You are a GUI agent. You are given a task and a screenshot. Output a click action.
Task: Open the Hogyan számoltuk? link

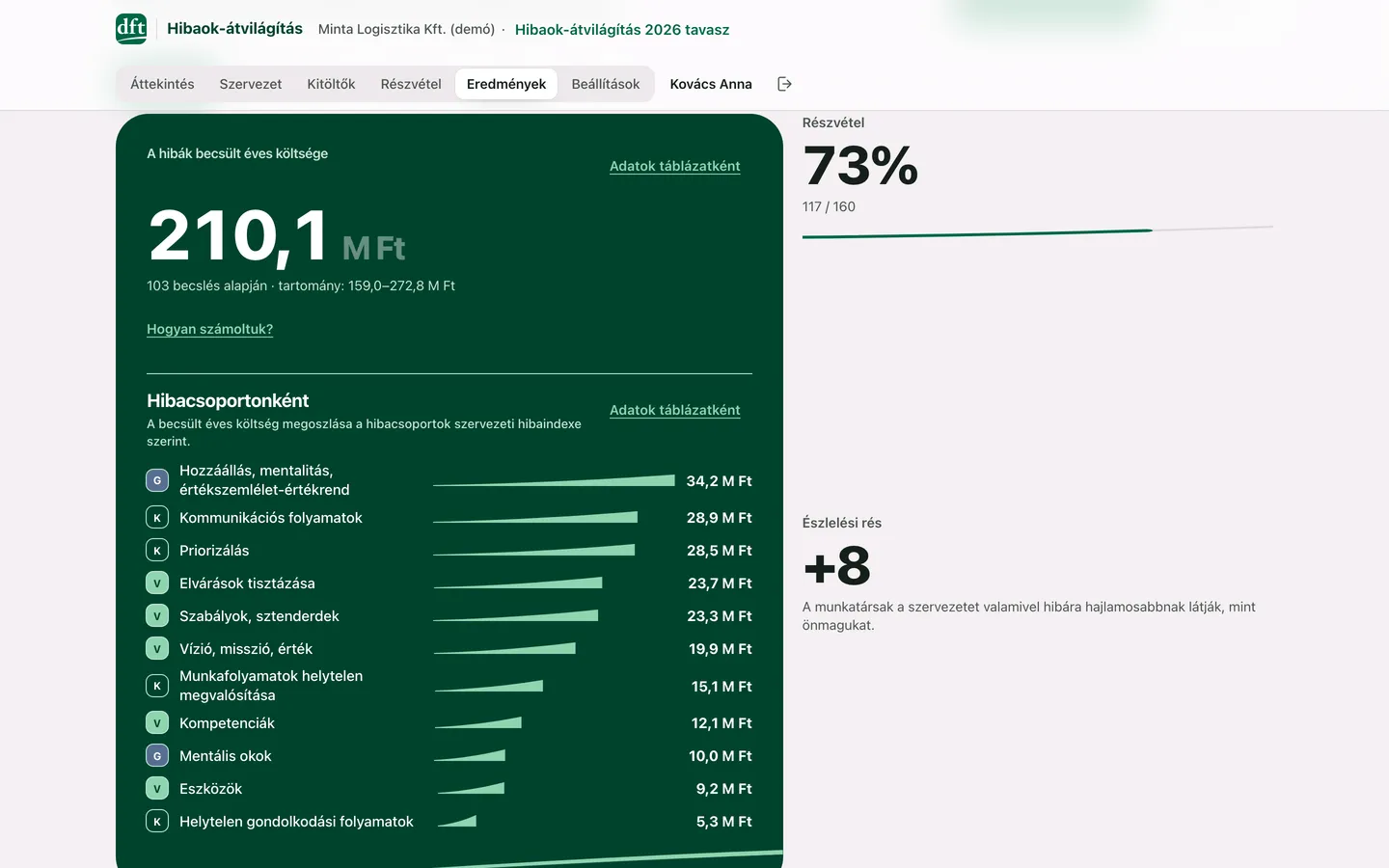click(x=209, y=329)
